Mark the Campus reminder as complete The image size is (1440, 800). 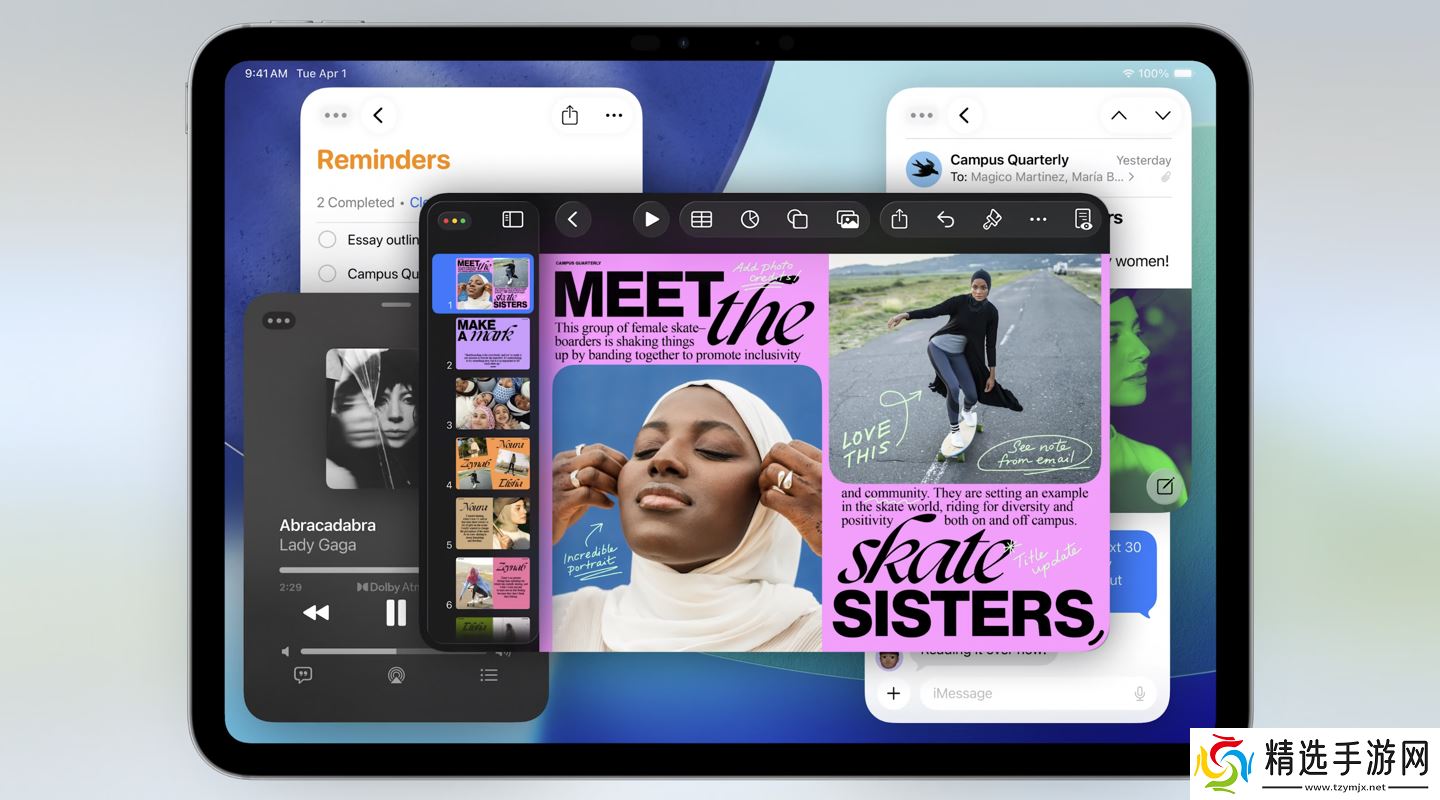pyautogui.click(x=327, y=274)
